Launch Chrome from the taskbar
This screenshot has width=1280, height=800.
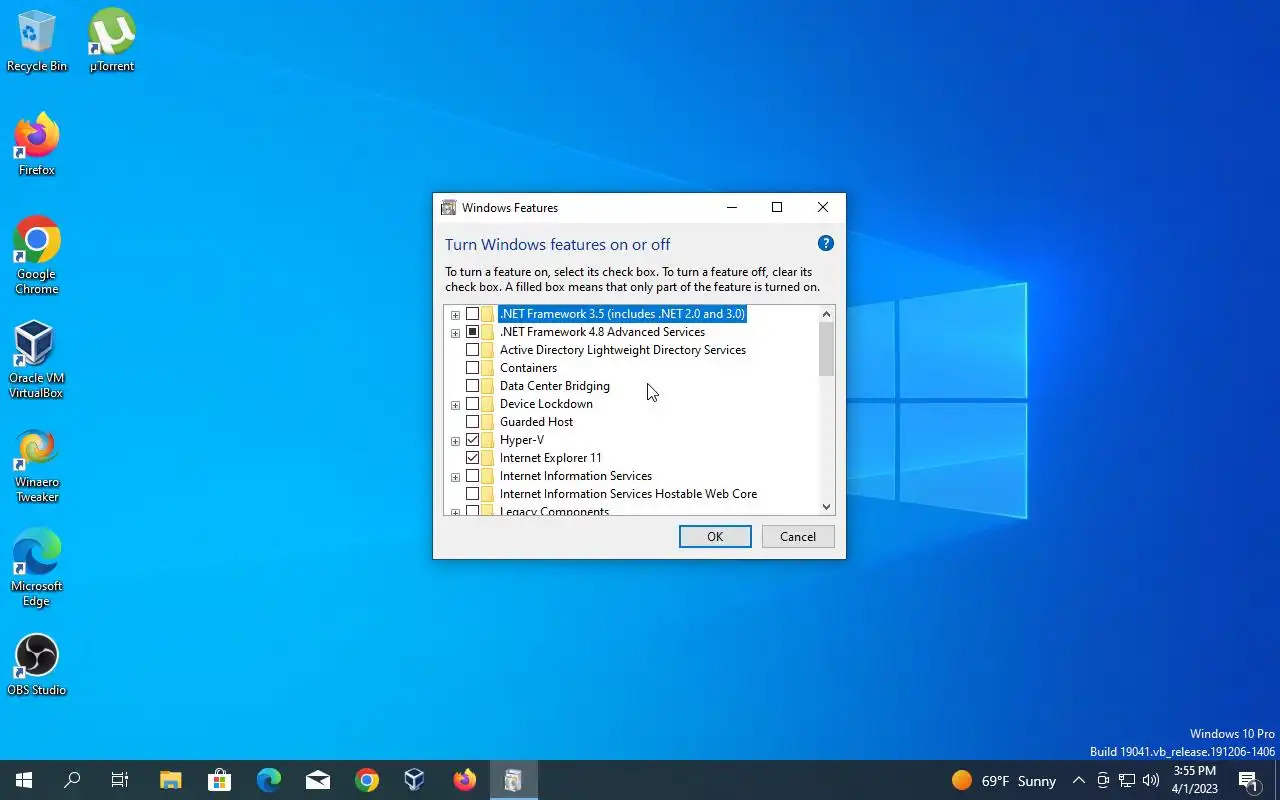click(x=366, y=780)
